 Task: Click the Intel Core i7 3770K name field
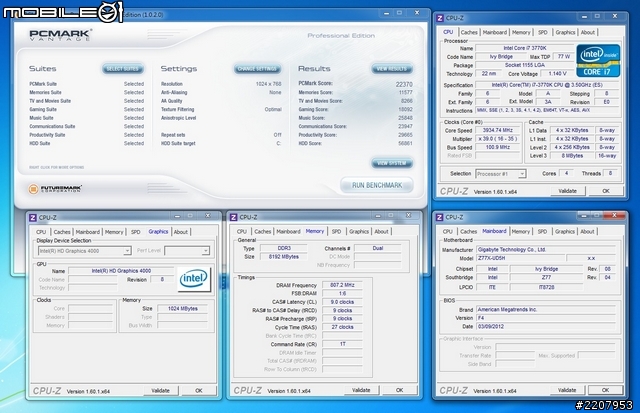524,48
